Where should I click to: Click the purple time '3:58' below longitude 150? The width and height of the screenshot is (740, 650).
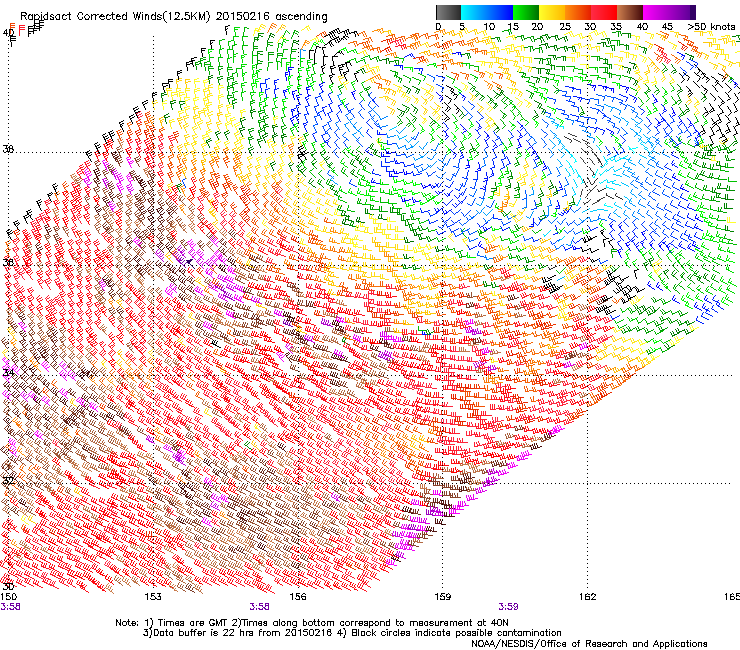coord(10,607)
